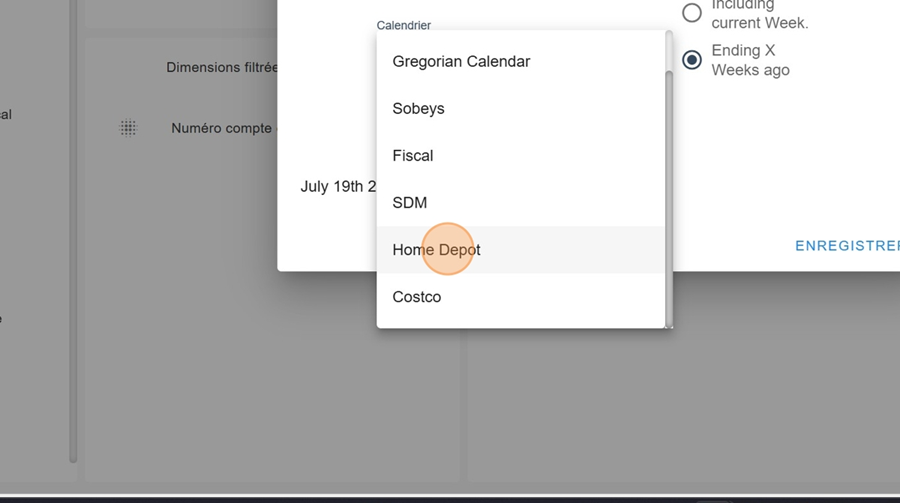Click the partially visible text at left edge
The height and width of the screenshot is (503, 900).
coord(6,114)
